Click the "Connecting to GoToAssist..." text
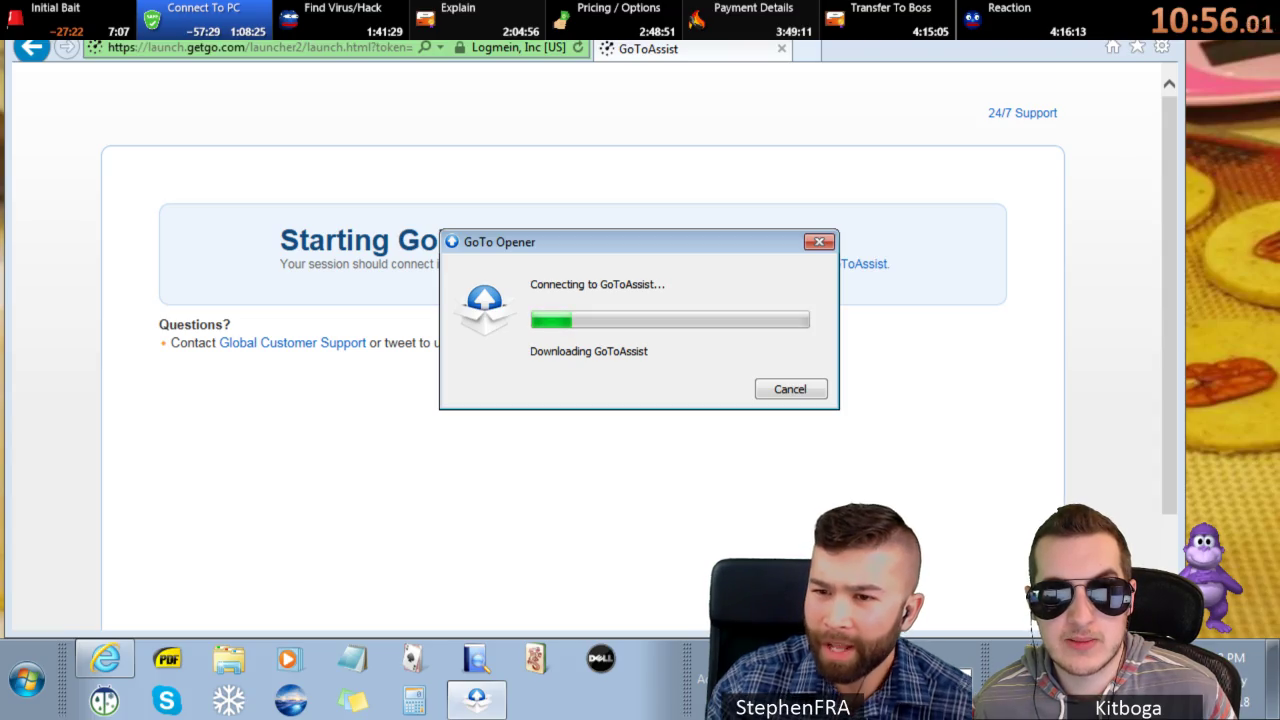 [x=597, y=285]
